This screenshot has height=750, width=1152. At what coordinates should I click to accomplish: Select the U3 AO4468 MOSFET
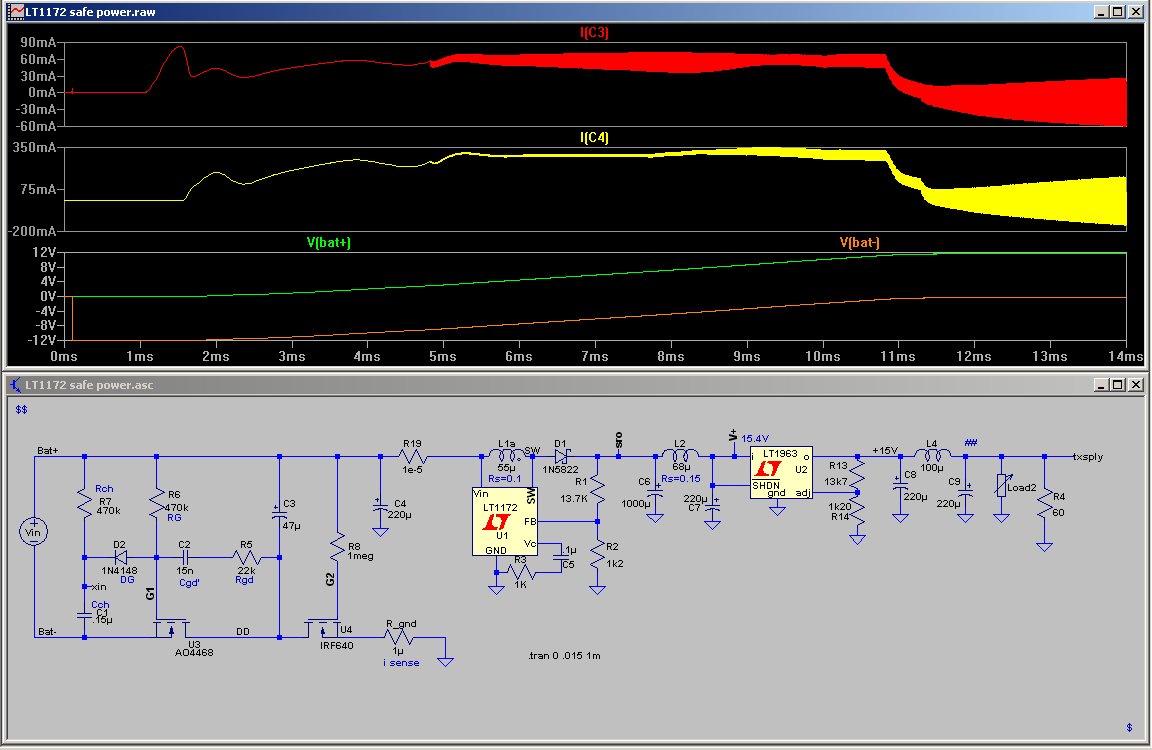(x=171, y=629)
